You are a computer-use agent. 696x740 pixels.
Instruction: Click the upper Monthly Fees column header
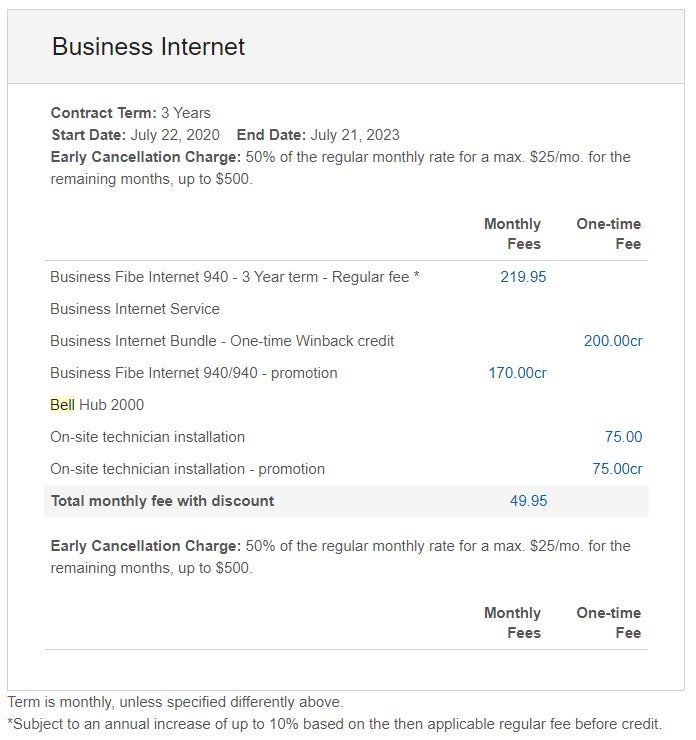(512, 234)
